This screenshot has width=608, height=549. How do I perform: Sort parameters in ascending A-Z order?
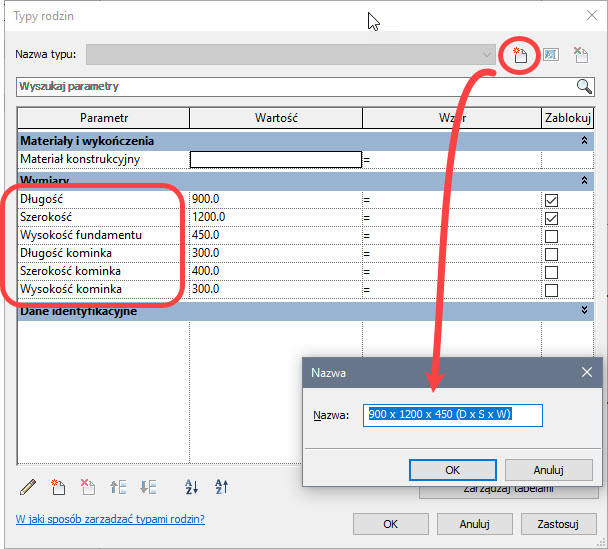pyautogui.click(x=192, y=487)
